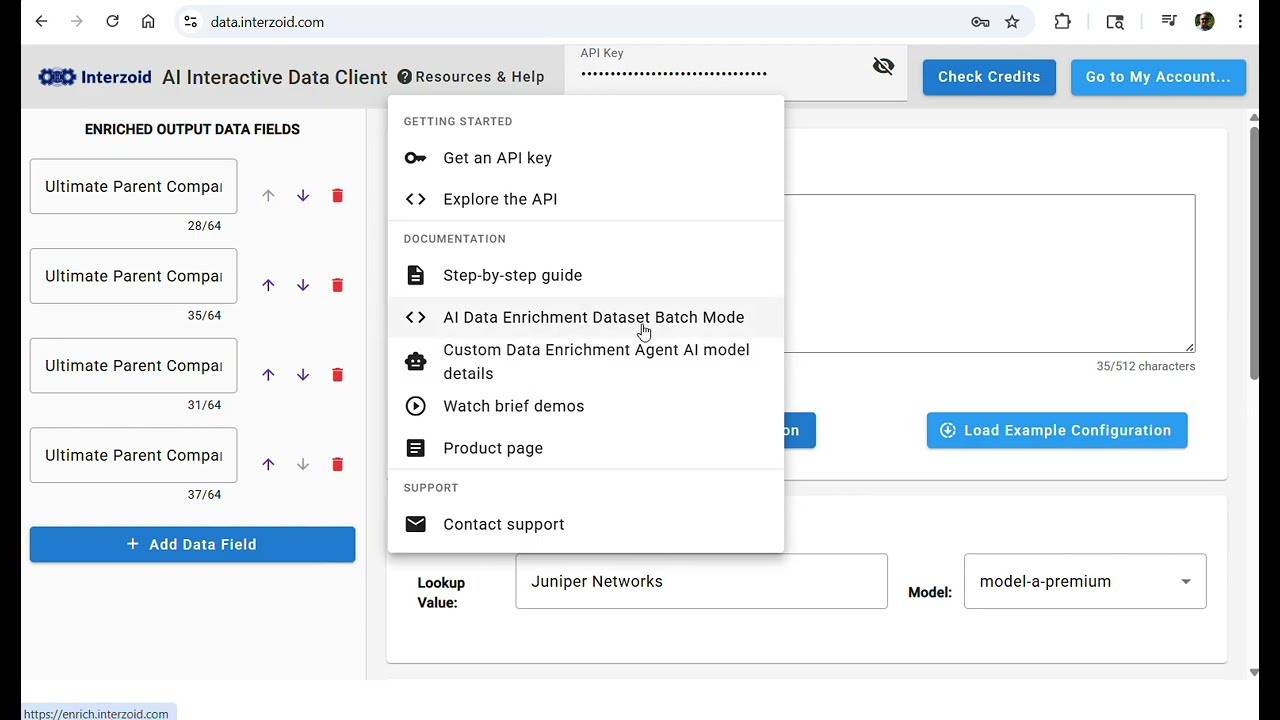Click second Ultimate Parent Company field (35/64)

point(133,276)
